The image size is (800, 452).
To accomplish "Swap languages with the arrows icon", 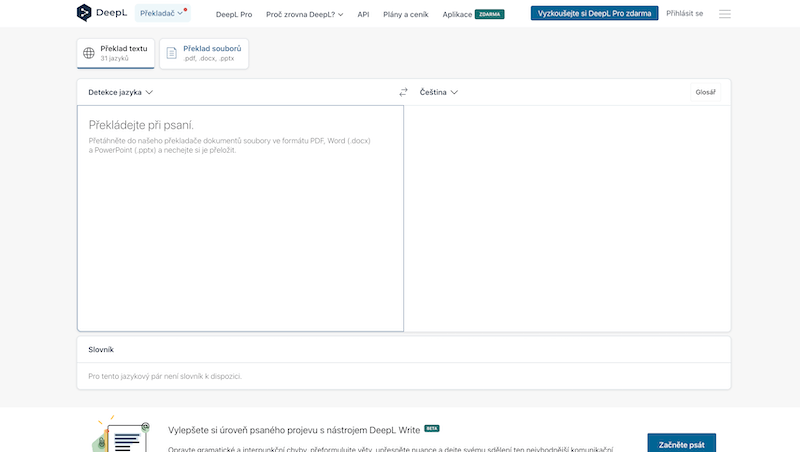I will (404, 92).
